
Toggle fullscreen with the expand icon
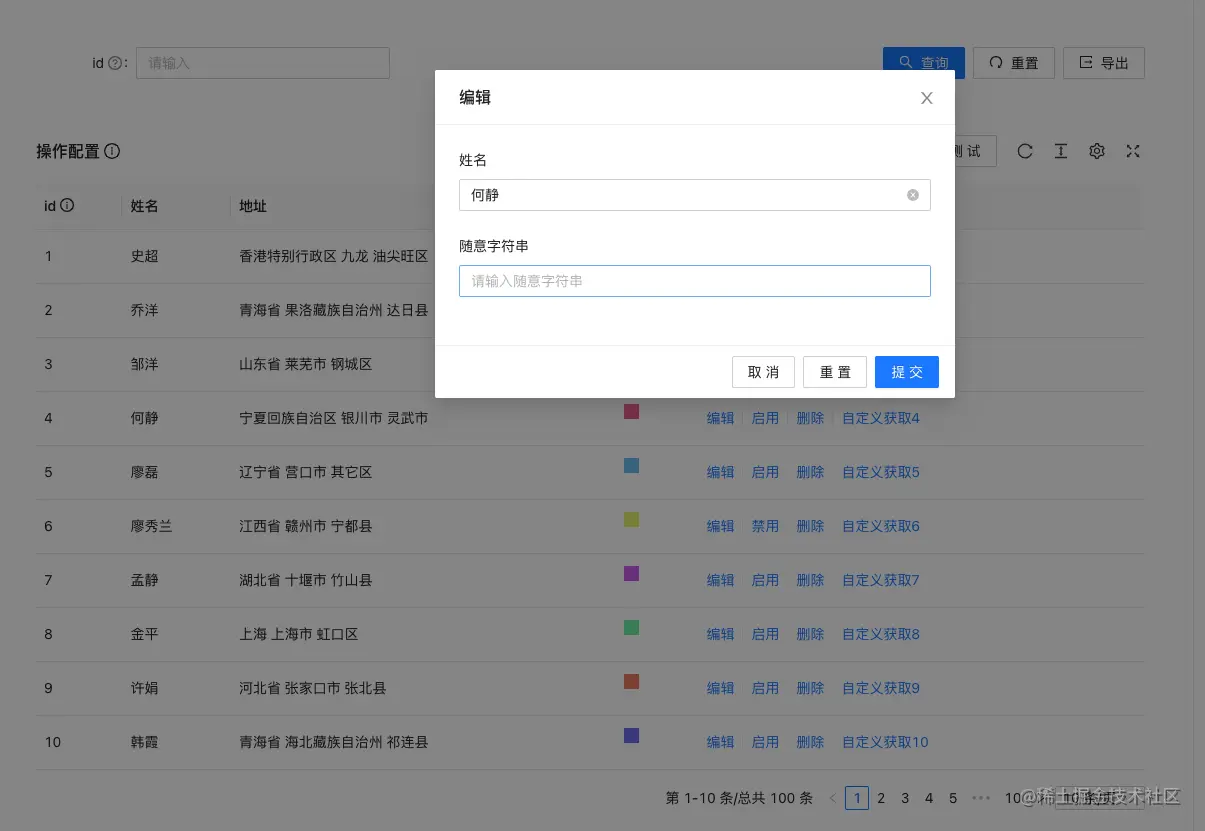click(x=1133, y=151)
